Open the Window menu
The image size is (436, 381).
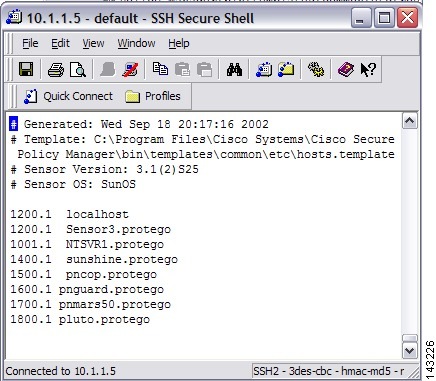[136, 43]
